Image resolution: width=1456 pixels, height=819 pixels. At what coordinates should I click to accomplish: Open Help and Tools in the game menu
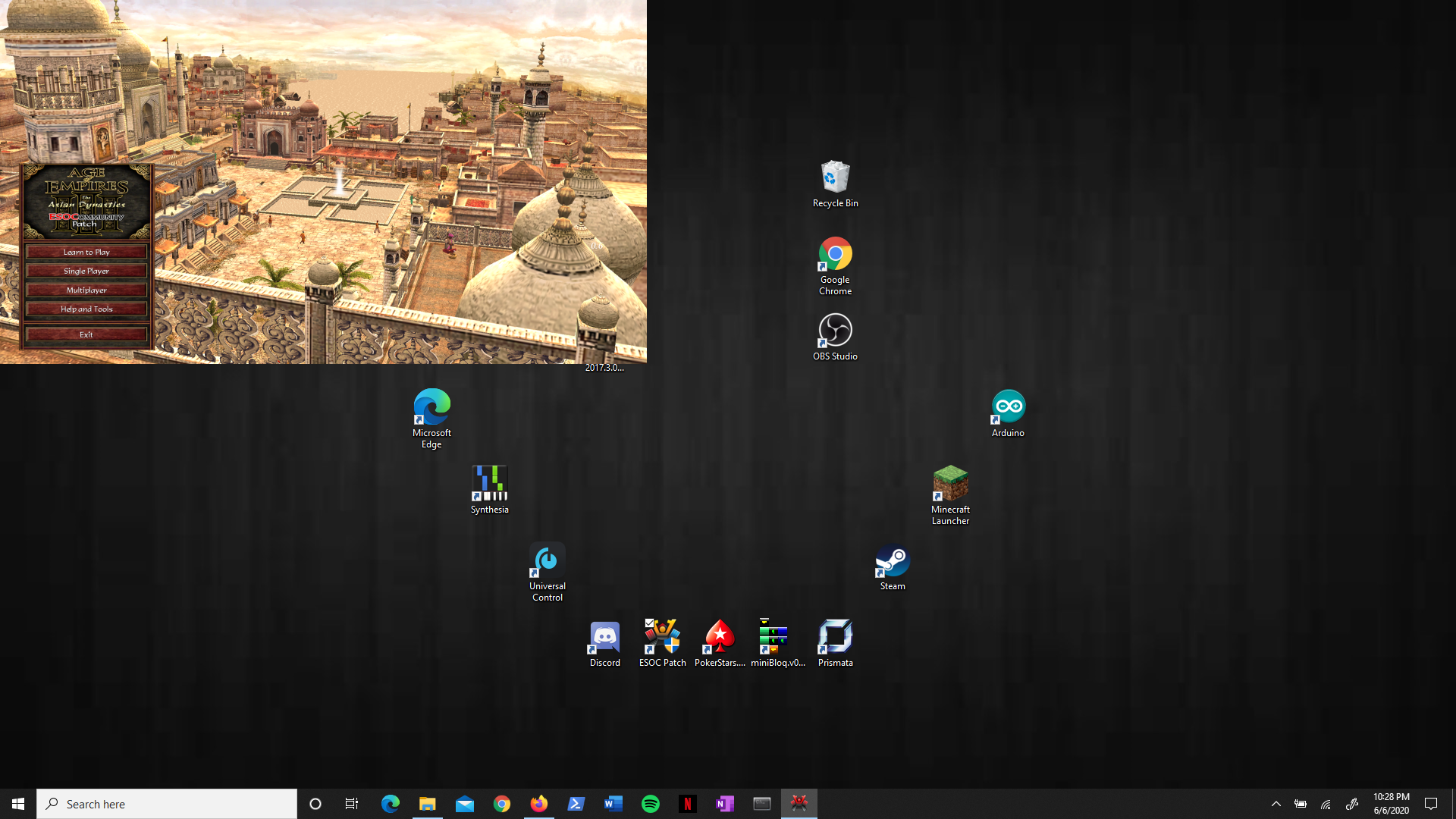pyautogui.click(x=86, y=309)
